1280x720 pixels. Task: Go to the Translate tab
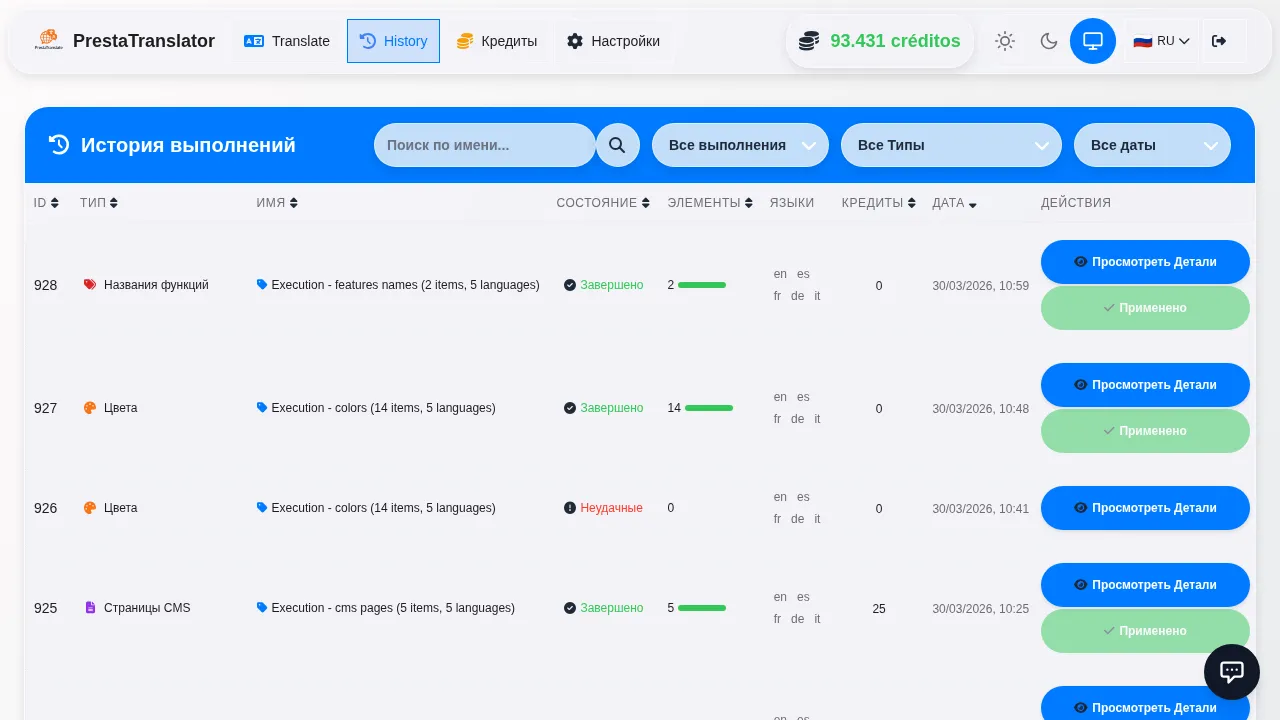tap(287, 41)
